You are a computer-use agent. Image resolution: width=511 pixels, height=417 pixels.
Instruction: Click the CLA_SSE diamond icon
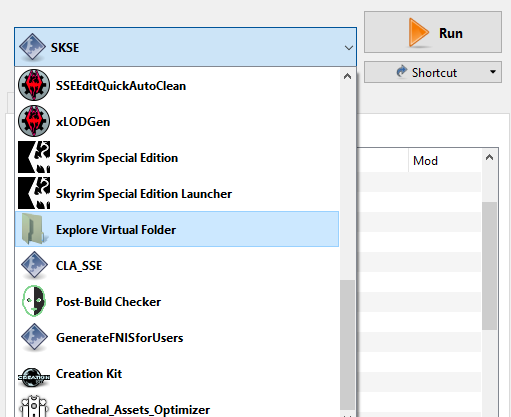34,265
